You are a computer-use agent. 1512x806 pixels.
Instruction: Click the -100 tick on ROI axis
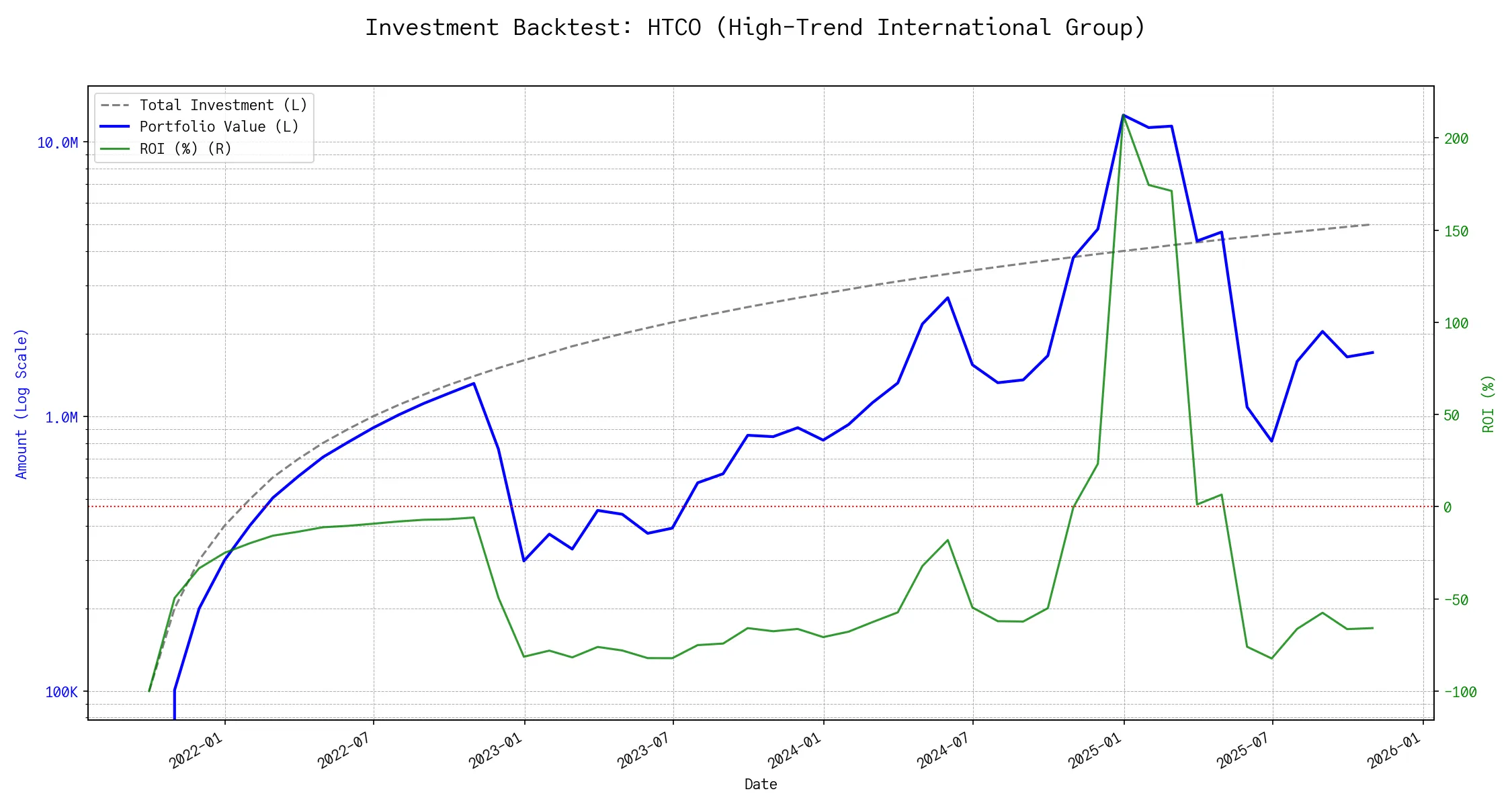[x=1460, y=692]
